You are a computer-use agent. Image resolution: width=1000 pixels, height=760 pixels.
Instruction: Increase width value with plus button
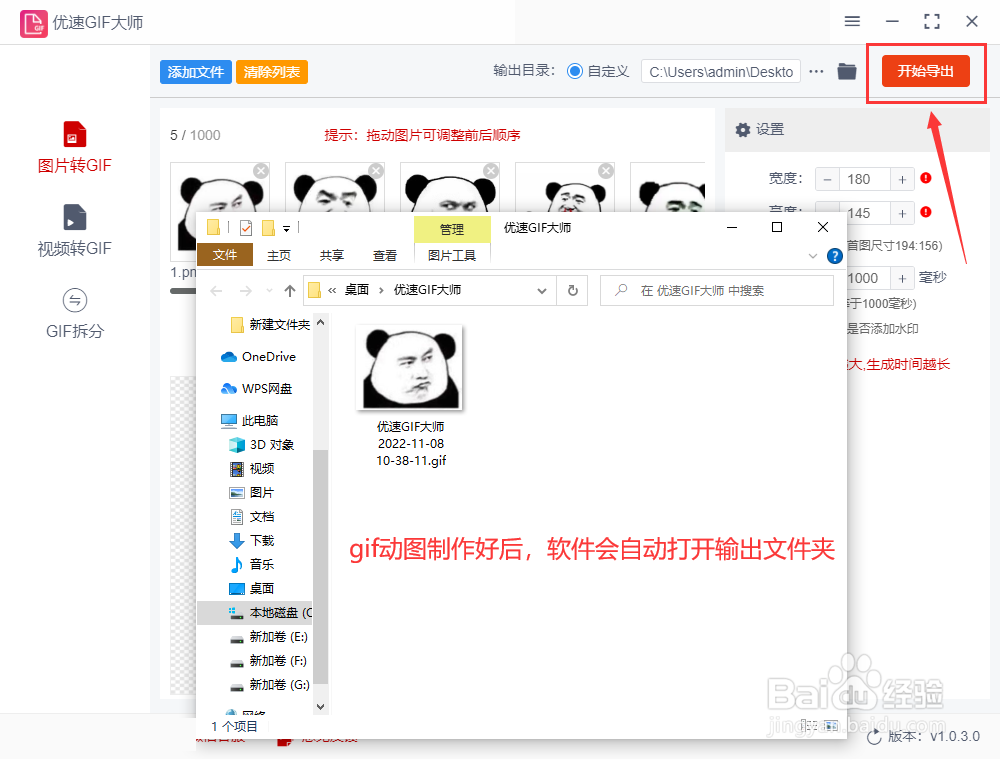(x=902, y=179)
